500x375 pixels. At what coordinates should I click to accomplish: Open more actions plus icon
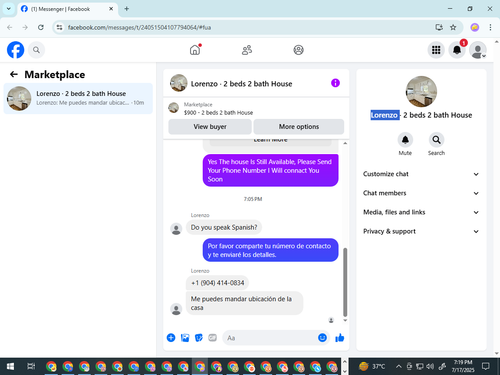tap(171, 338)
